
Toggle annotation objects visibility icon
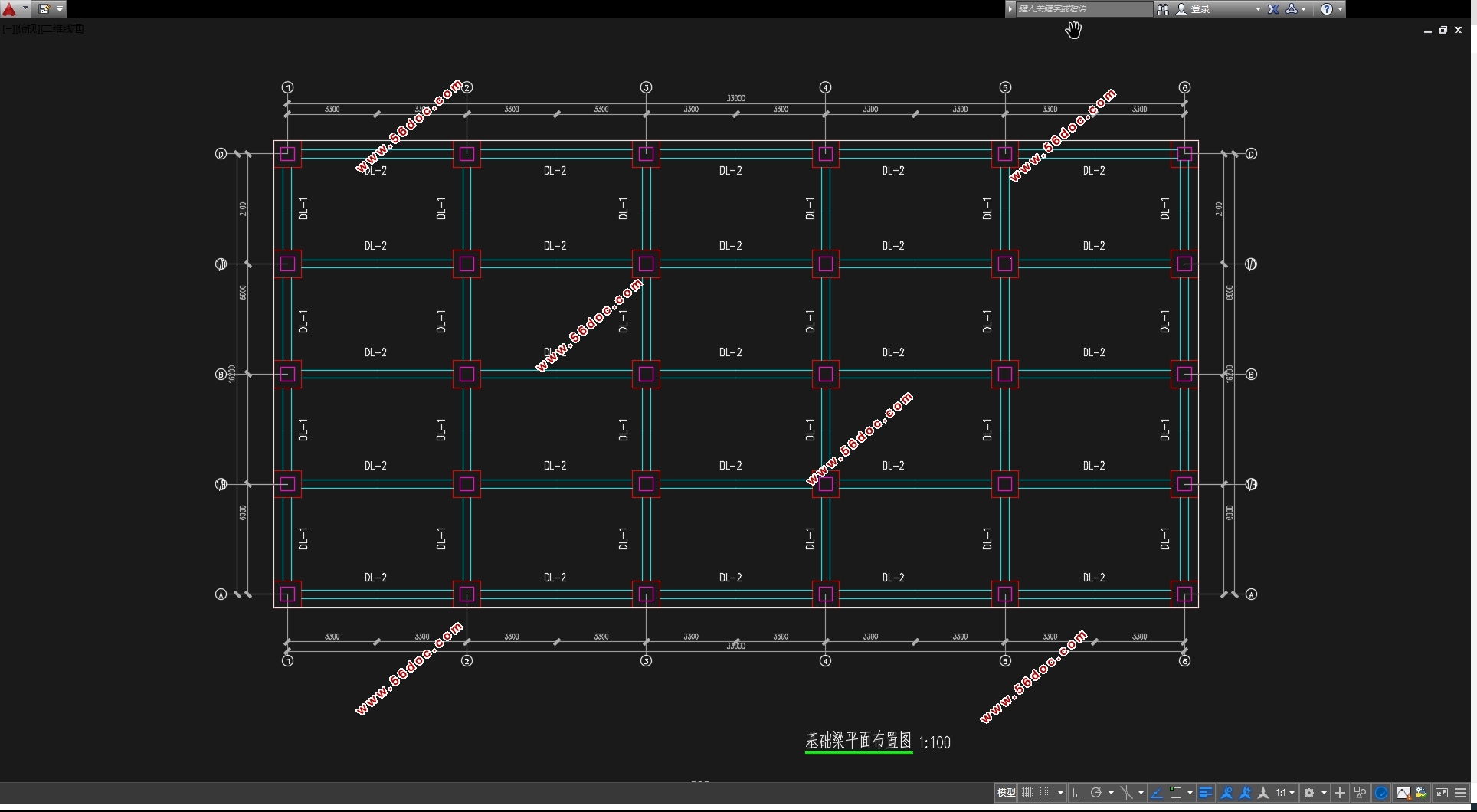point(1226,793)
